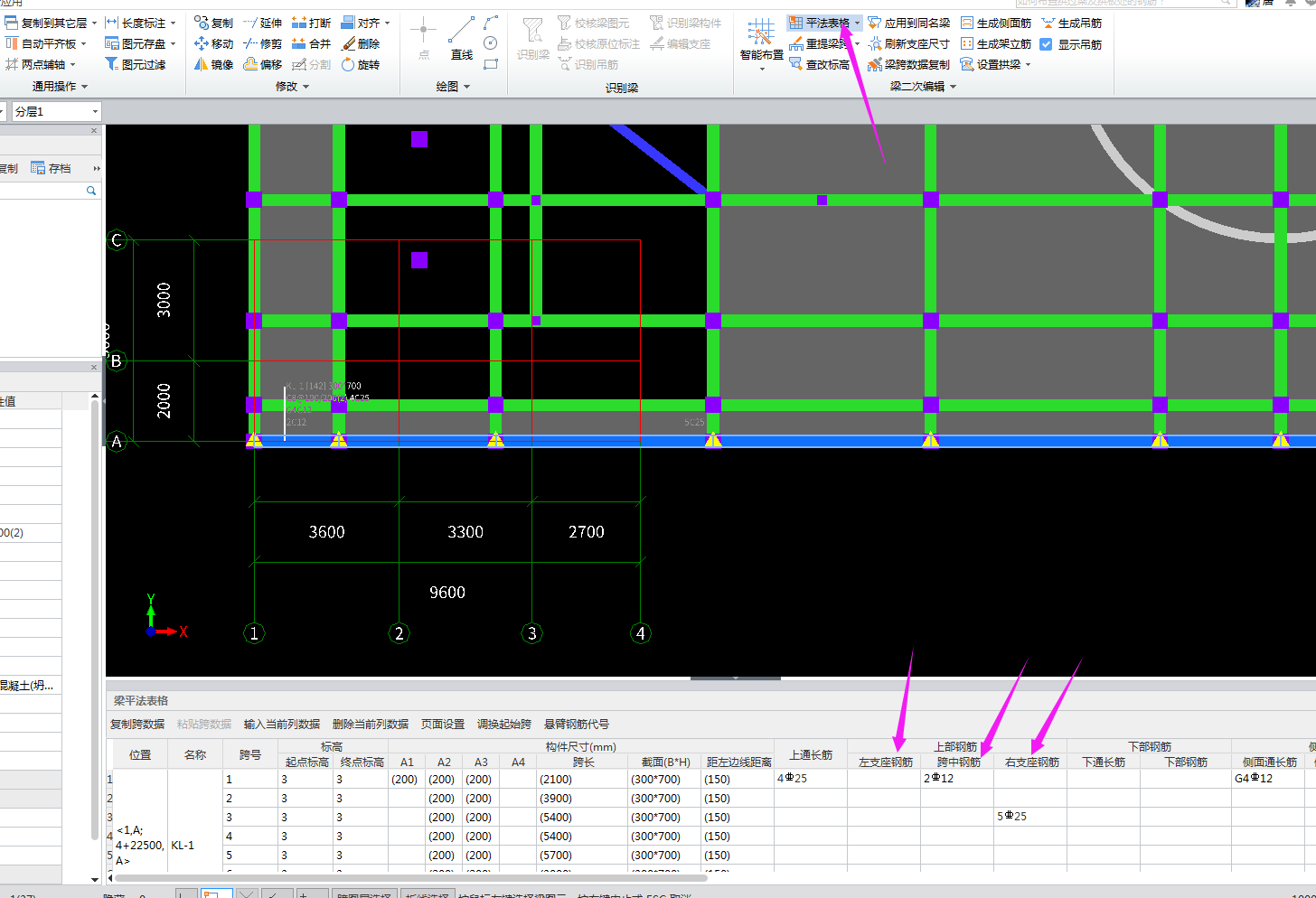Click the 侧面通长筋 cell G4⌀12
Screen dimensions: 1316x898
[1269, 778]
